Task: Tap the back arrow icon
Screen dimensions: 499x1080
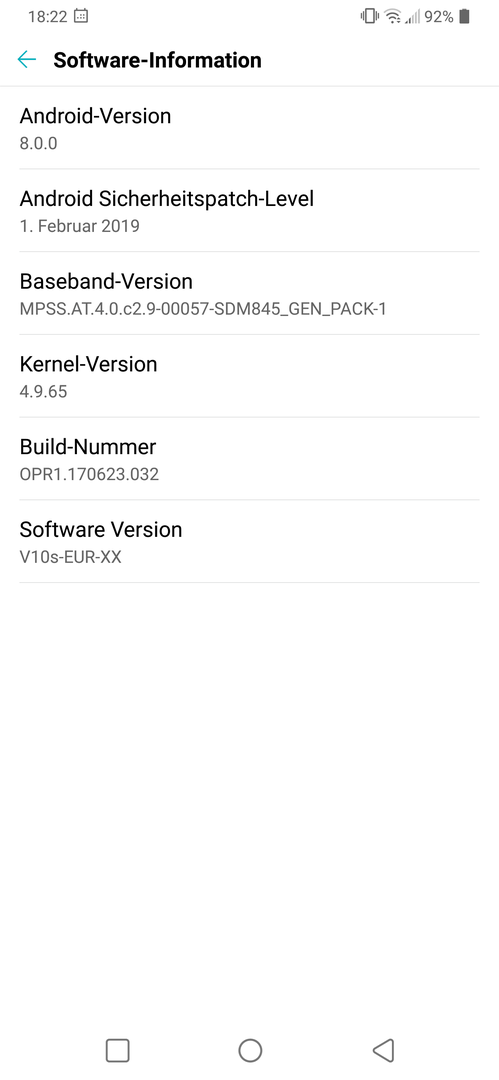Action: tap(27, 60)
